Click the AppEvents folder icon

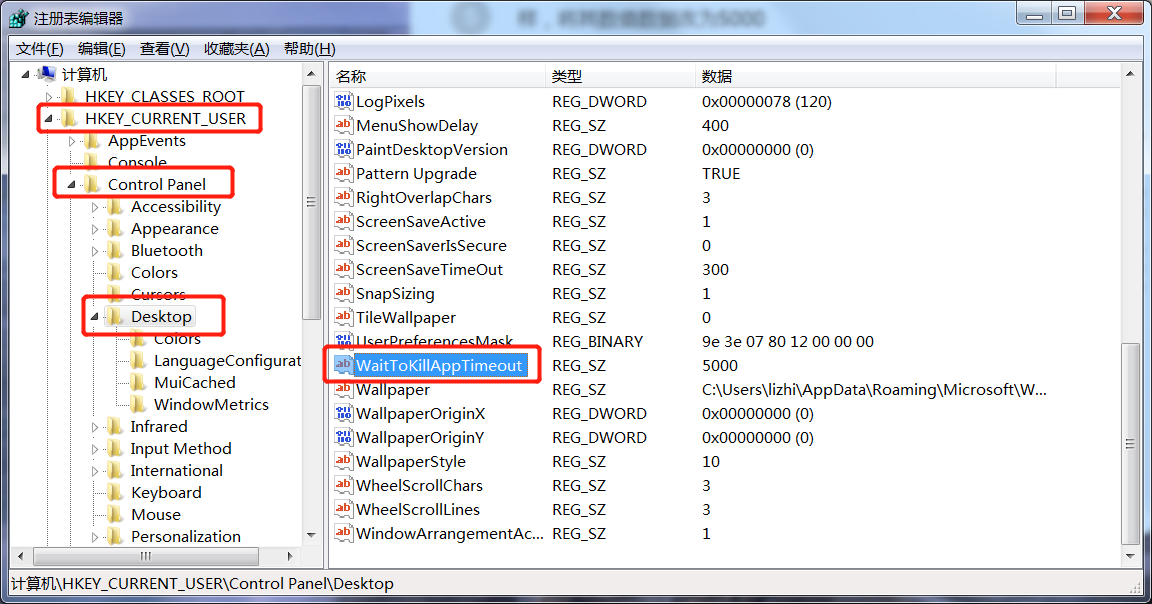pyautogui.click(x=92, y=140)
